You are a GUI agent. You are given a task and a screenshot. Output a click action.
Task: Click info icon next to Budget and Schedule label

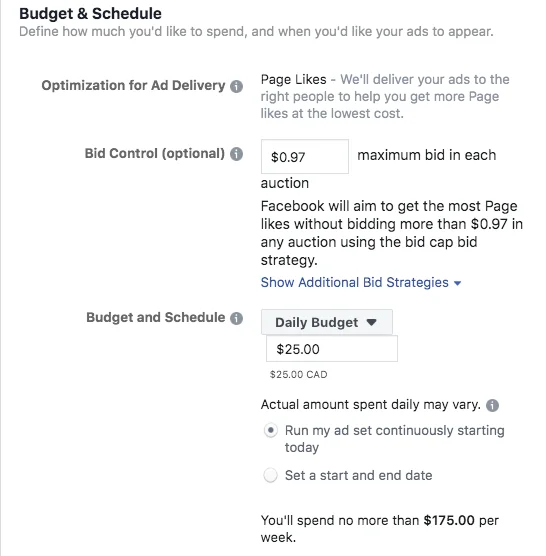point(236,318)
